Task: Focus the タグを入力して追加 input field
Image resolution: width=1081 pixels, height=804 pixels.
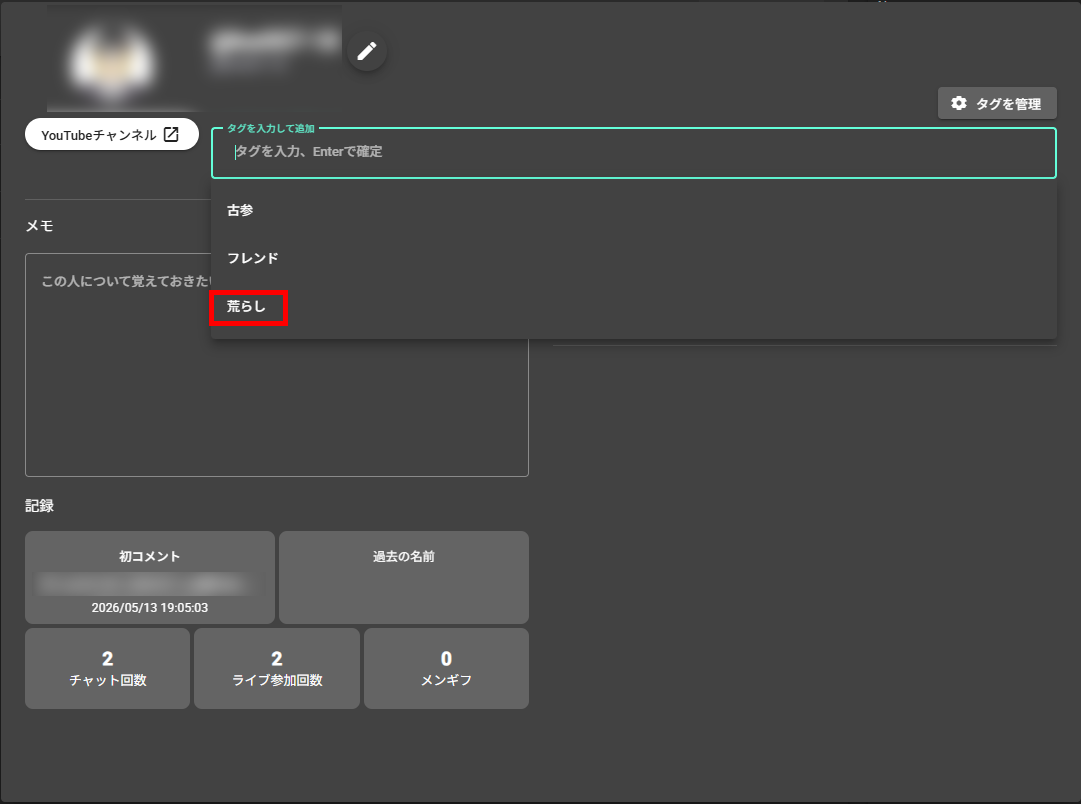Action: pos(634,152)
